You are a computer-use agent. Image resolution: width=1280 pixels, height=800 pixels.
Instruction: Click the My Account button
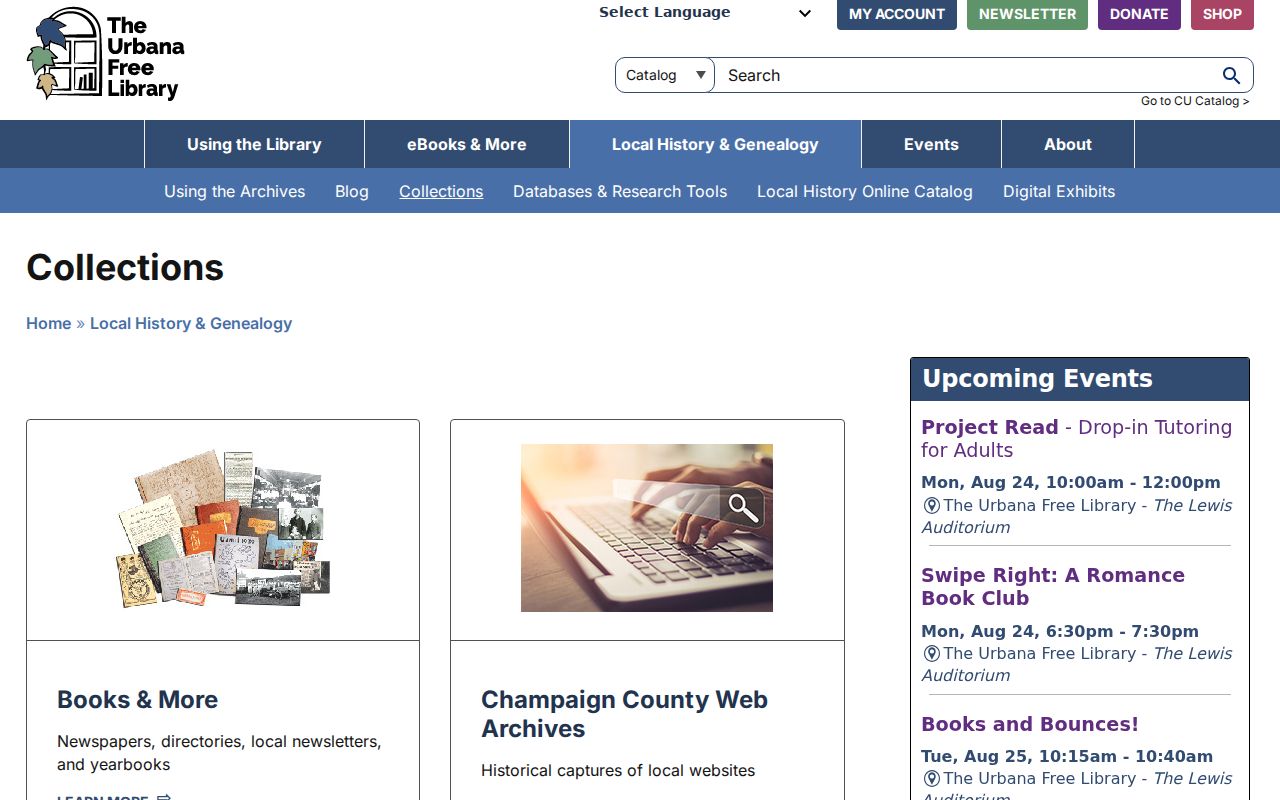click(897, 14)
